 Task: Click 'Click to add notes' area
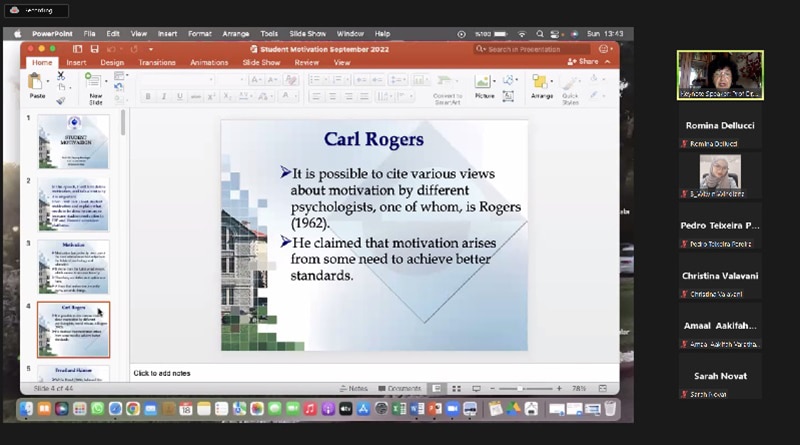click(162, 373)
